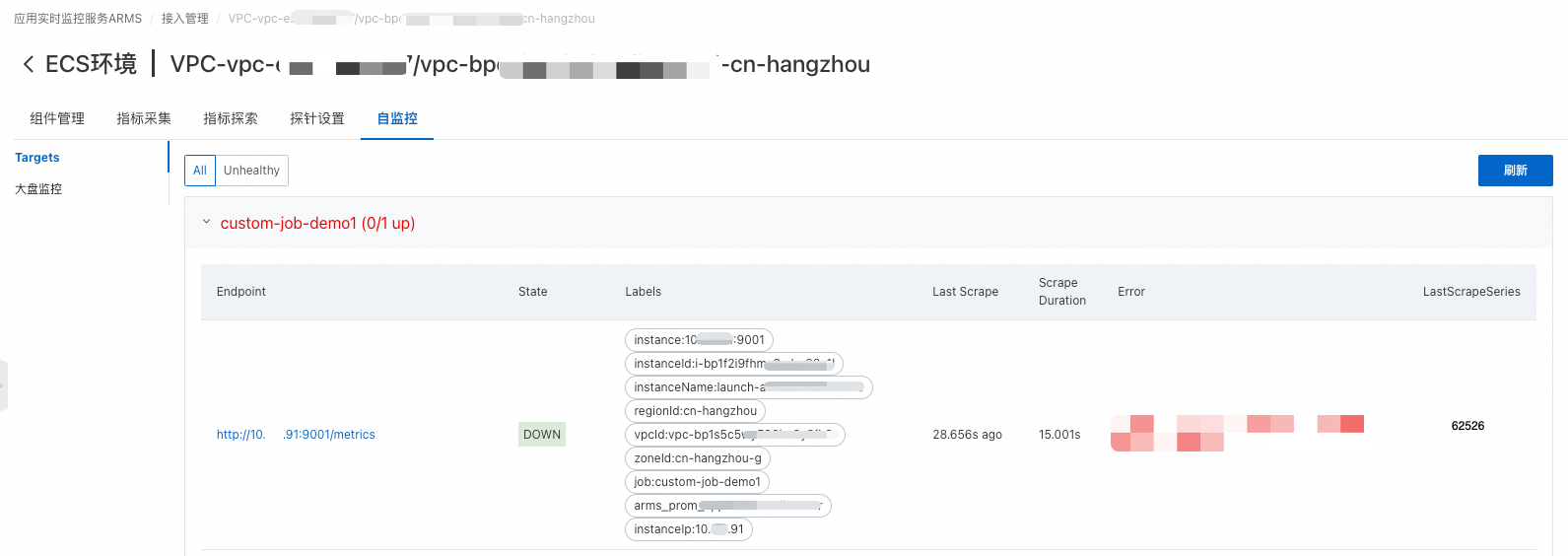Viewport: 1568px width, 556px height.
Task: Filter by Unhealthy targets
Action: tap(251, 171)
